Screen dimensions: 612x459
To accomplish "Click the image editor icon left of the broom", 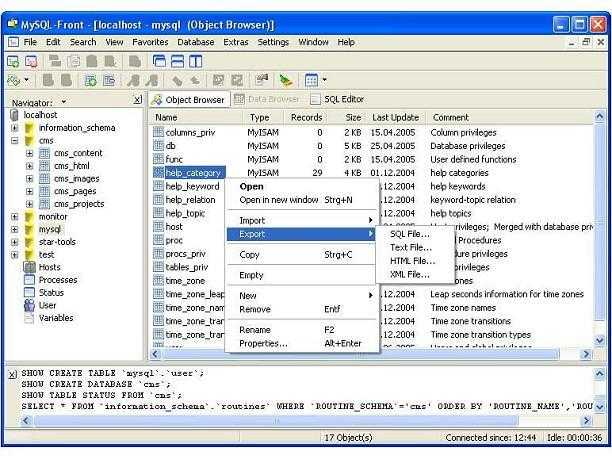I will [262, 80].
